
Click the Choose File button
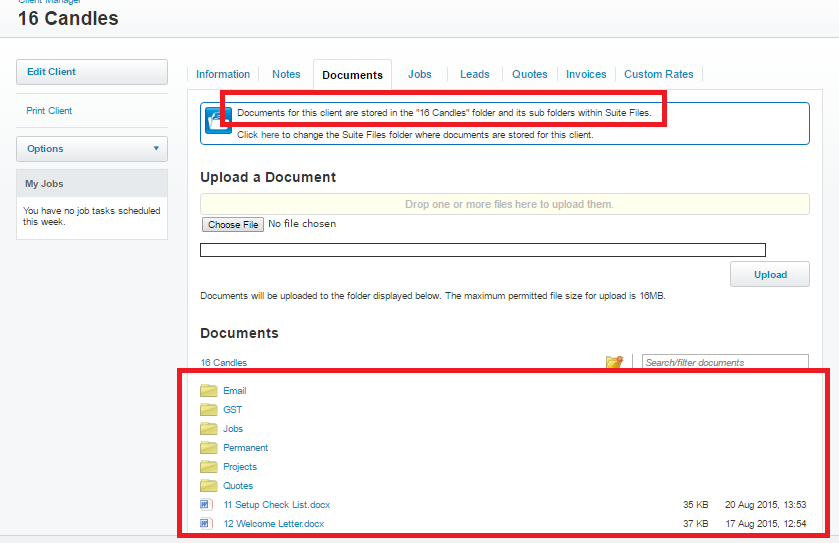233,225
